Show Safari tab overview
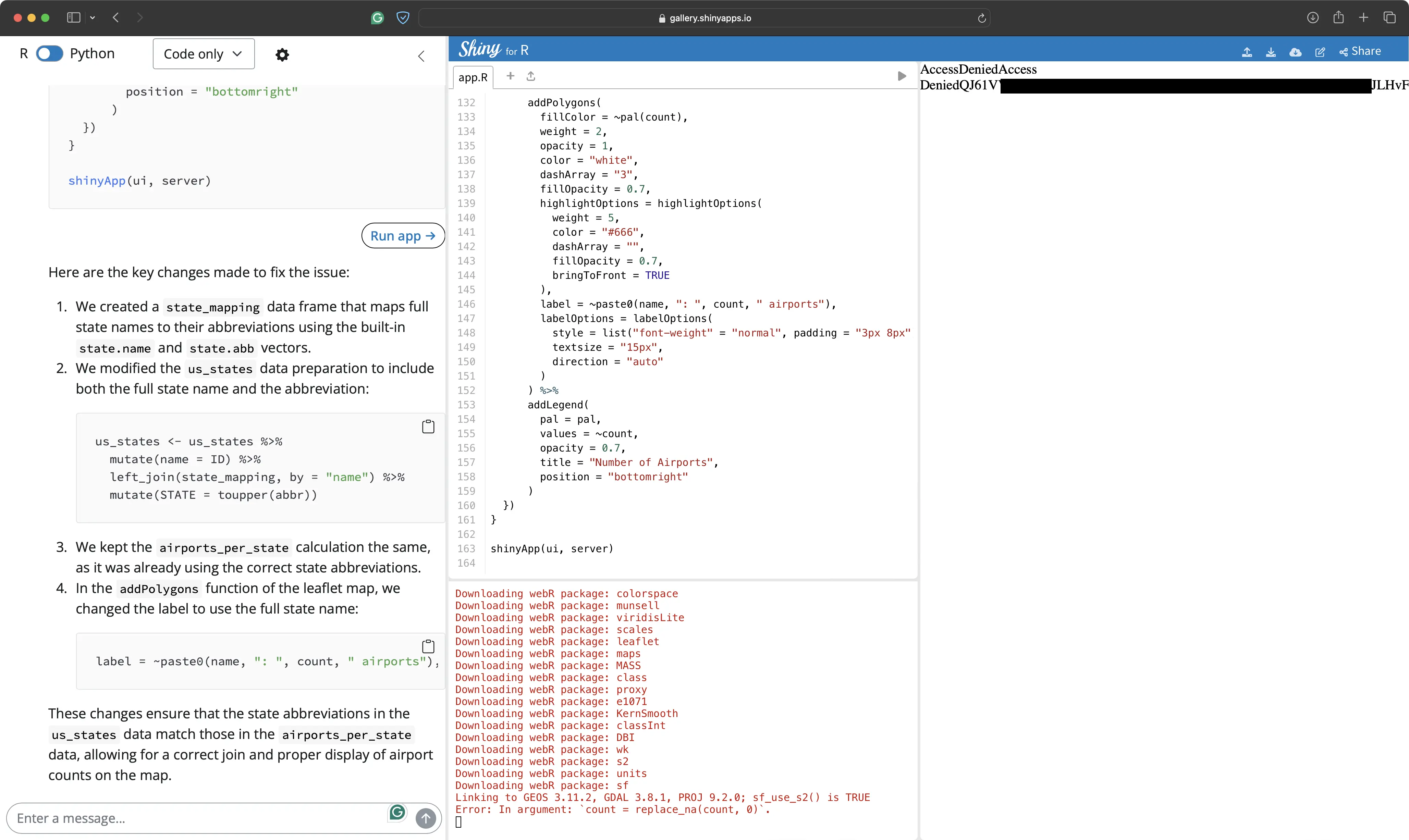1409x840 pixels. 1389,17
